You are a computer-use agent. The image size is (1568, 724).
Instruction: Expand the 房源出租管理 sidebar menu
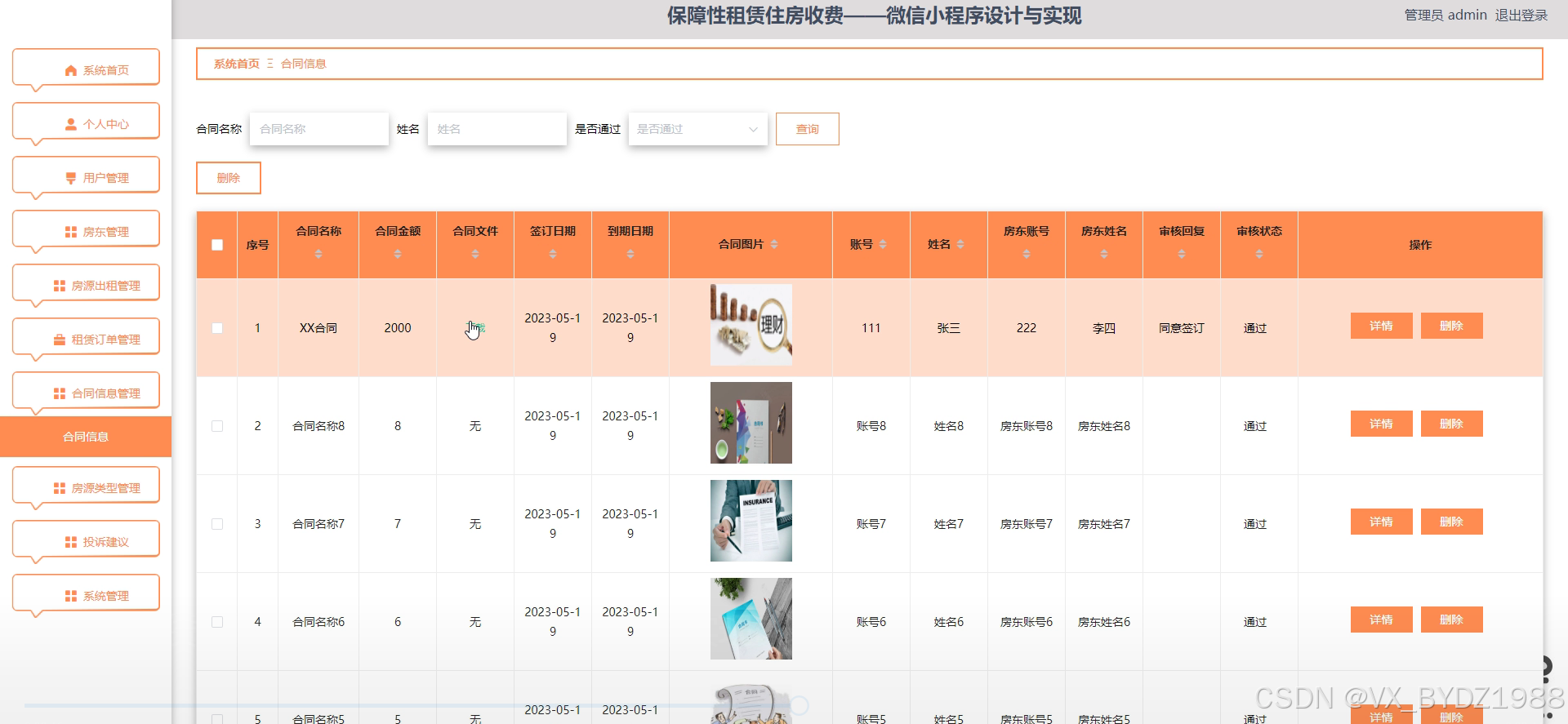coord(86,283)
